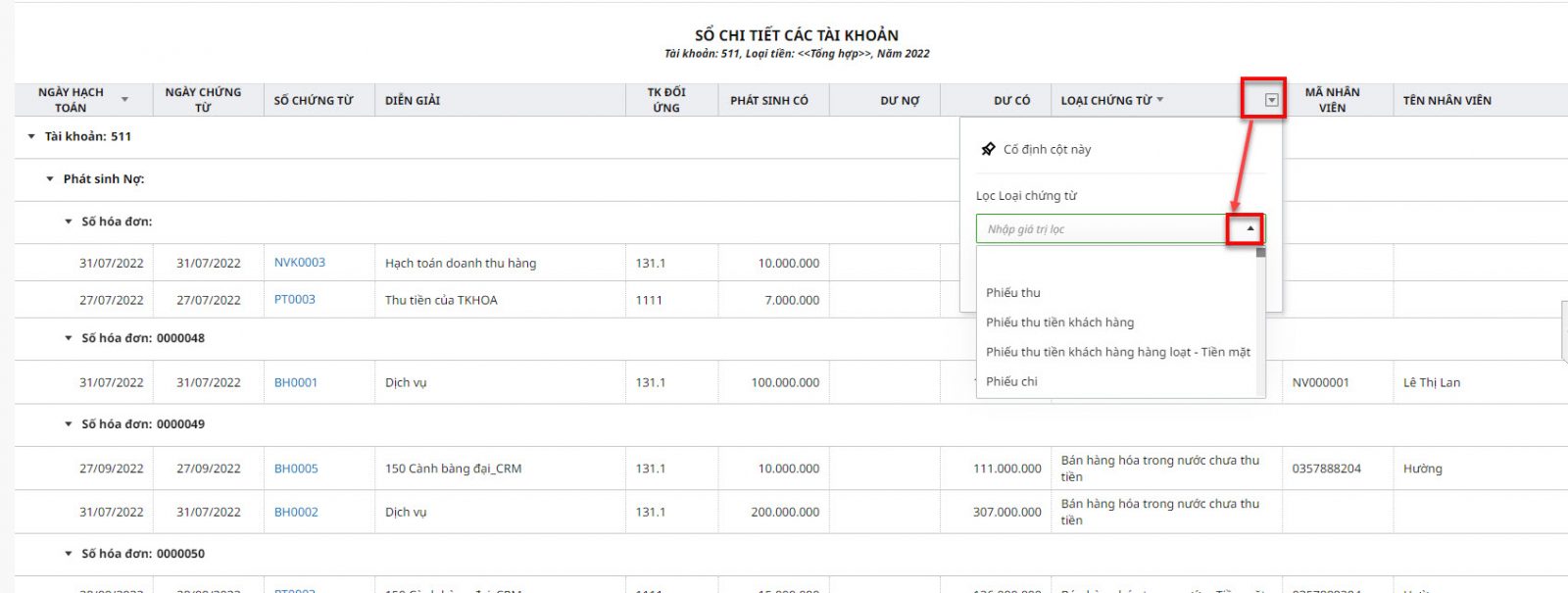This screenshot has height=593, width=1568.
Task: Click the Số chứng từ column header
Action: point(314,100)
